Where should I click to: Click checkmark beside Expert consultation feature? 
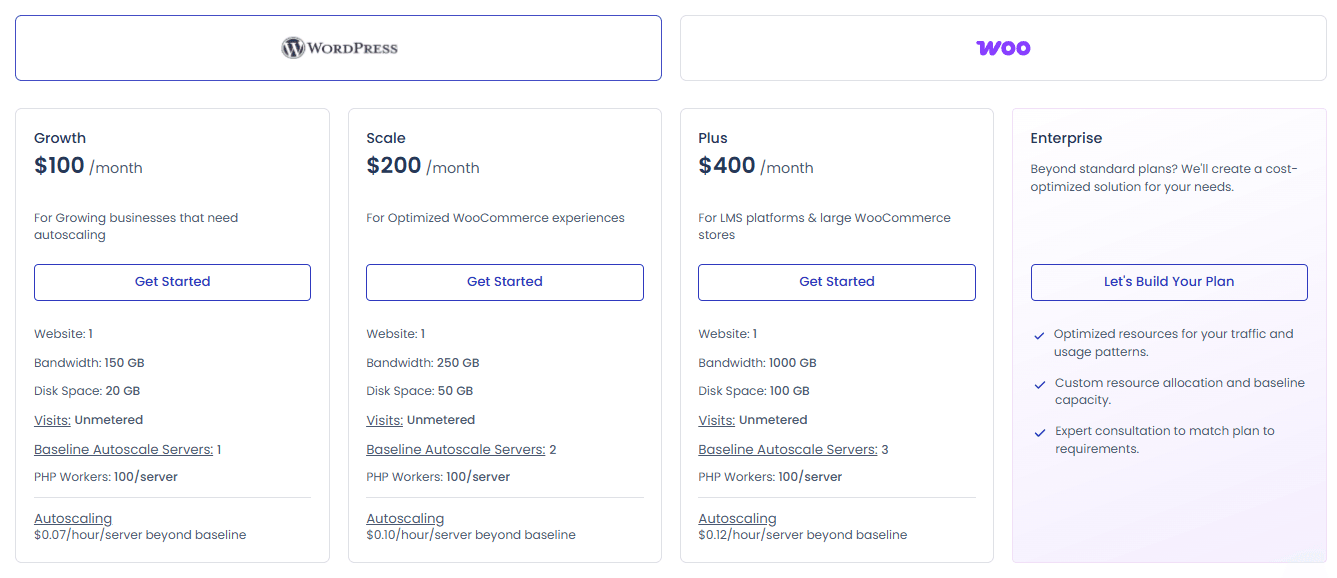pyautogui.click(x=1040, y=433)
